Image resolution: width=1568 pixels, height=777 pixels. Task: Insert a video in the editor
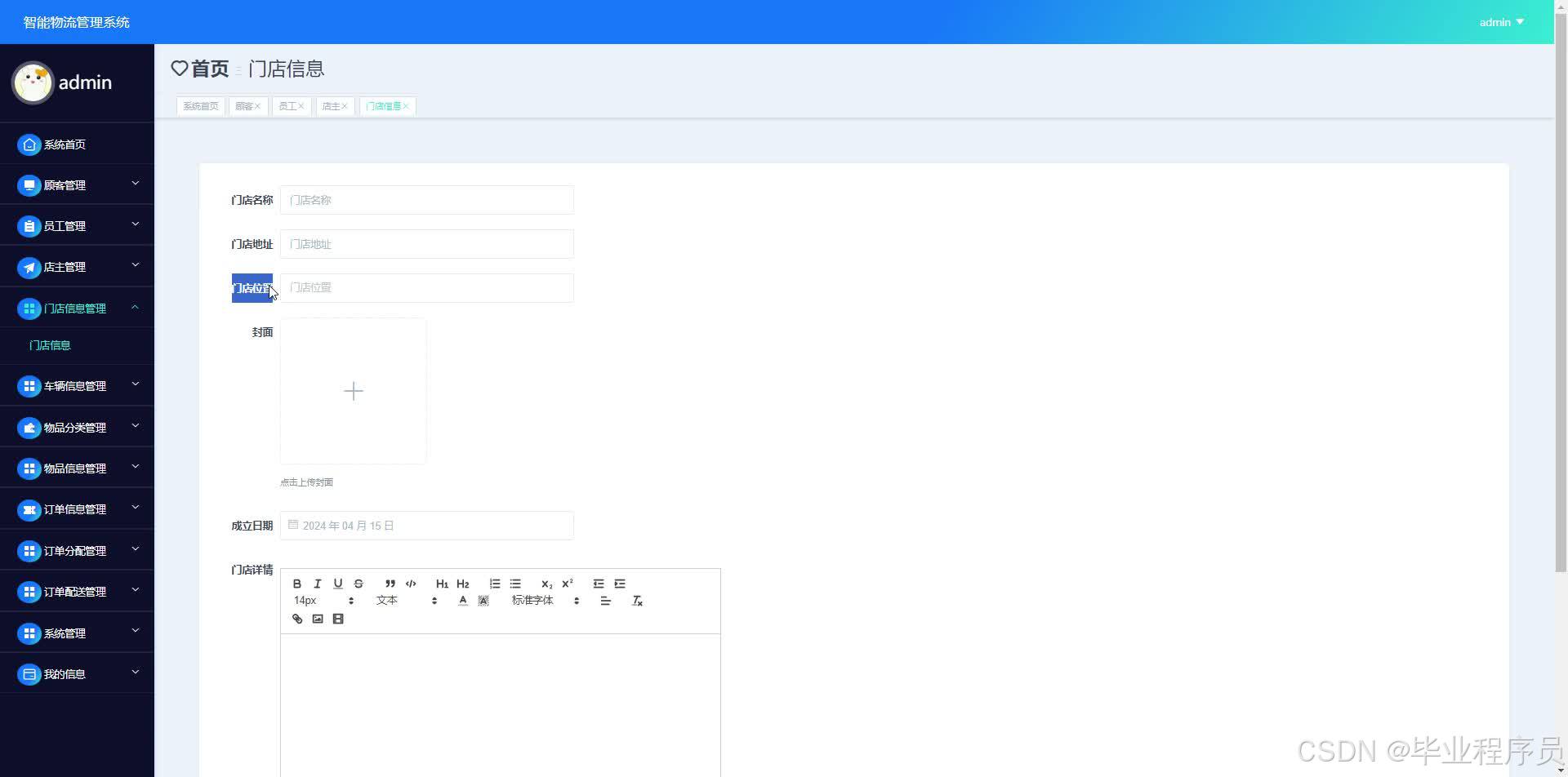coord(338,619)
